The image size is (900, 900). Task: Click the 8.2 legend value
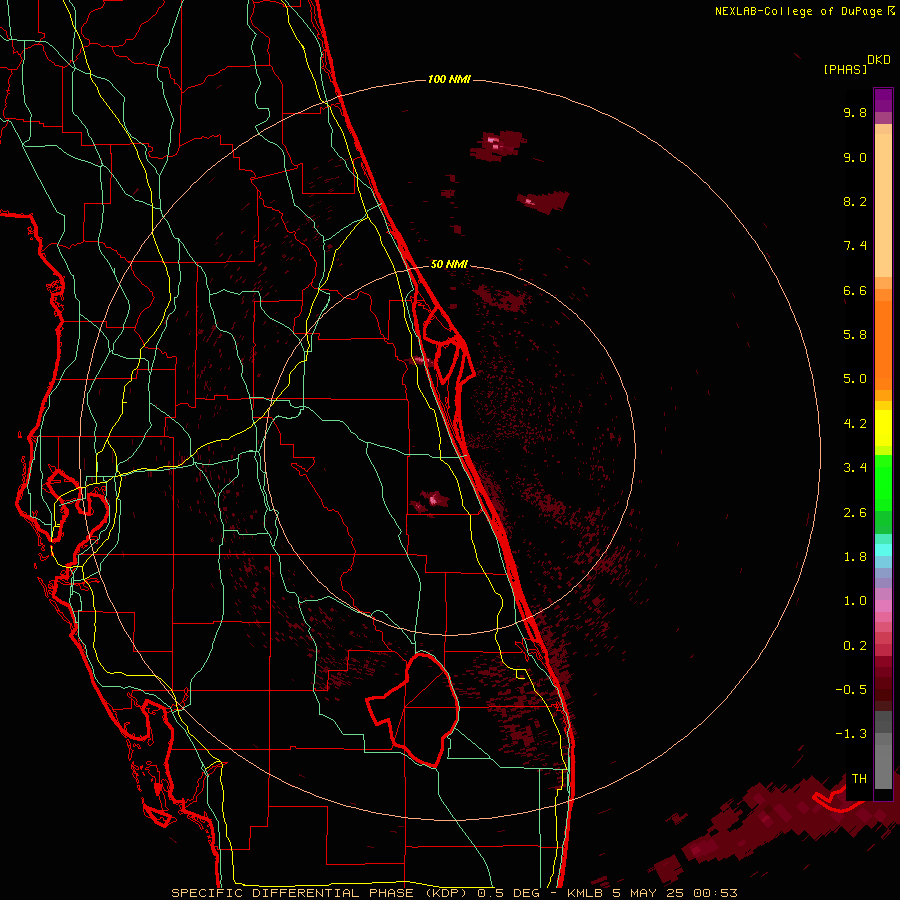click(855, 201)
